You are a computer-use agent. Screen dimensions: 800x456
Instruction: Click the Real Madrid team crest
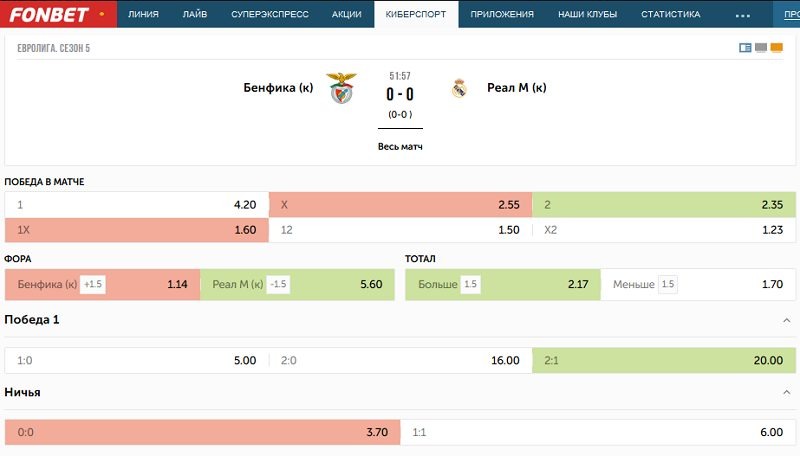point(460,88)
